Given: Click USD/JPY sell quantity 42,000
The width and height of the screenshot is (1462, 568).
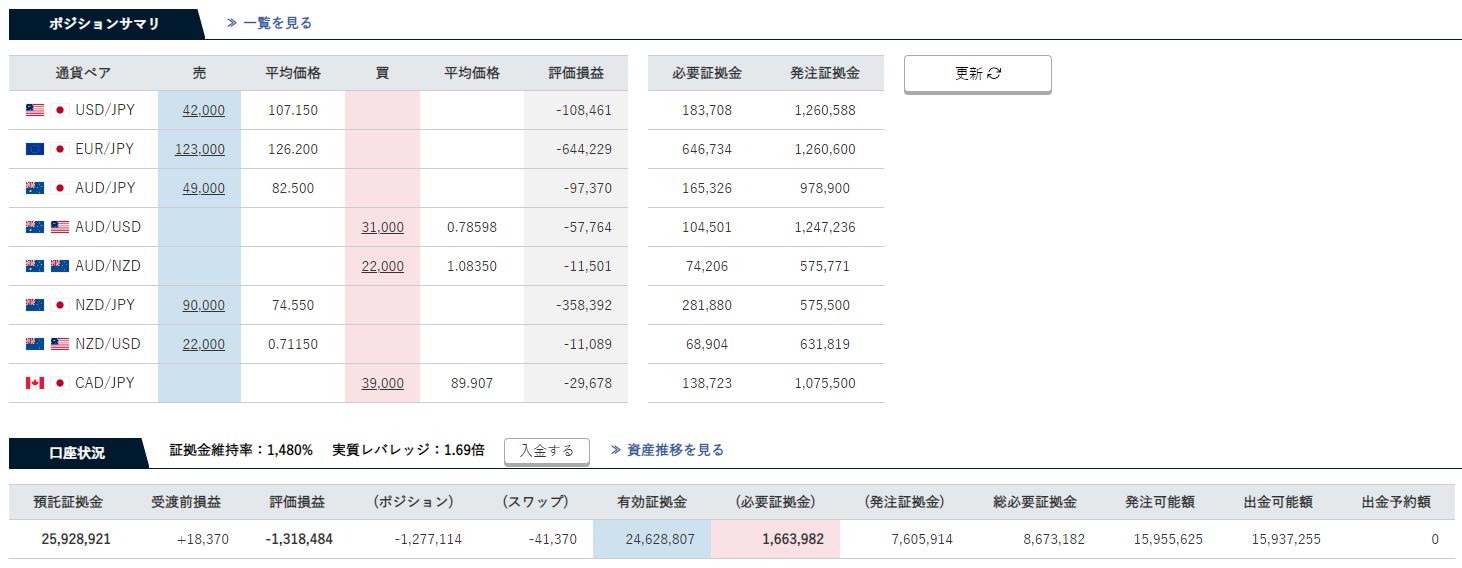Looking at the screenshot, I should pyautogui.click(x=203, y=110).
